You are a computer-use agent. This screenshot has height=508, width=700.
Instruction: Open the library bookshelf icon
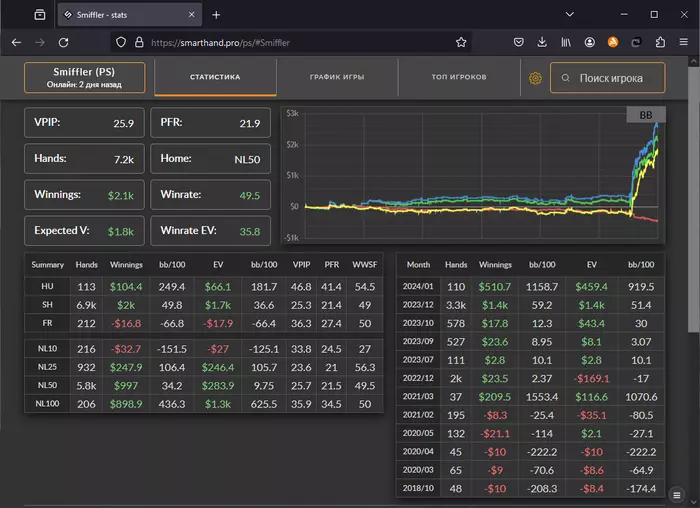565,42
